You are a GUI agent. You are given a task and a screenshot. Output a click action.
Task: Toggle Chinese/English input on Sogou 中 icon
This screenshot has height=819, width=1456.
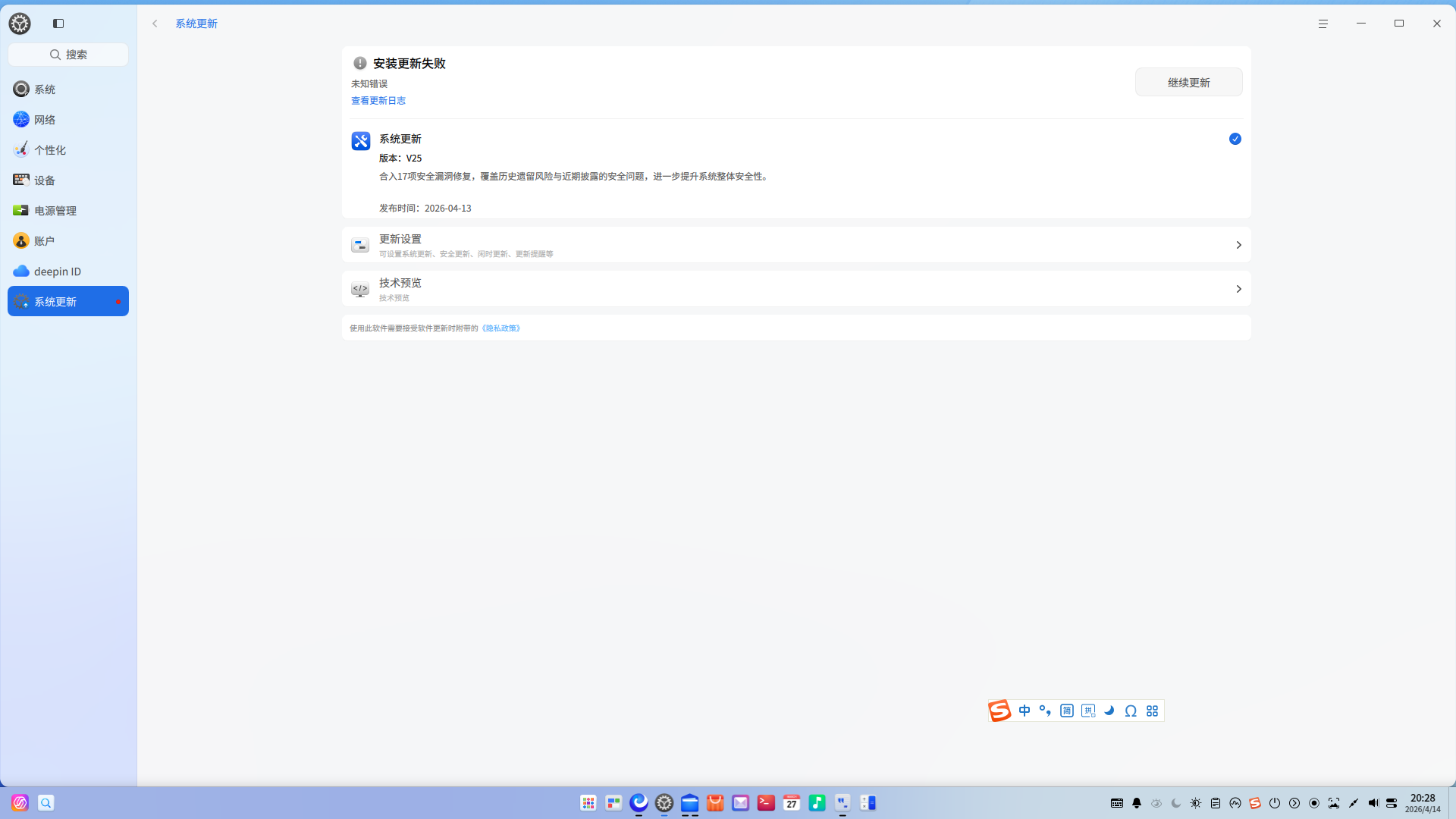[1025, 711]
